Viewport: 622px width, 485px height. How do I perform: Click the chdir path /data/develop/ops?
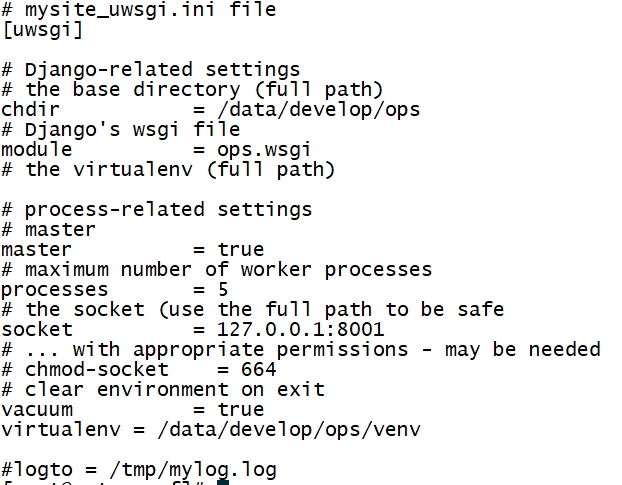coord(318,110)
